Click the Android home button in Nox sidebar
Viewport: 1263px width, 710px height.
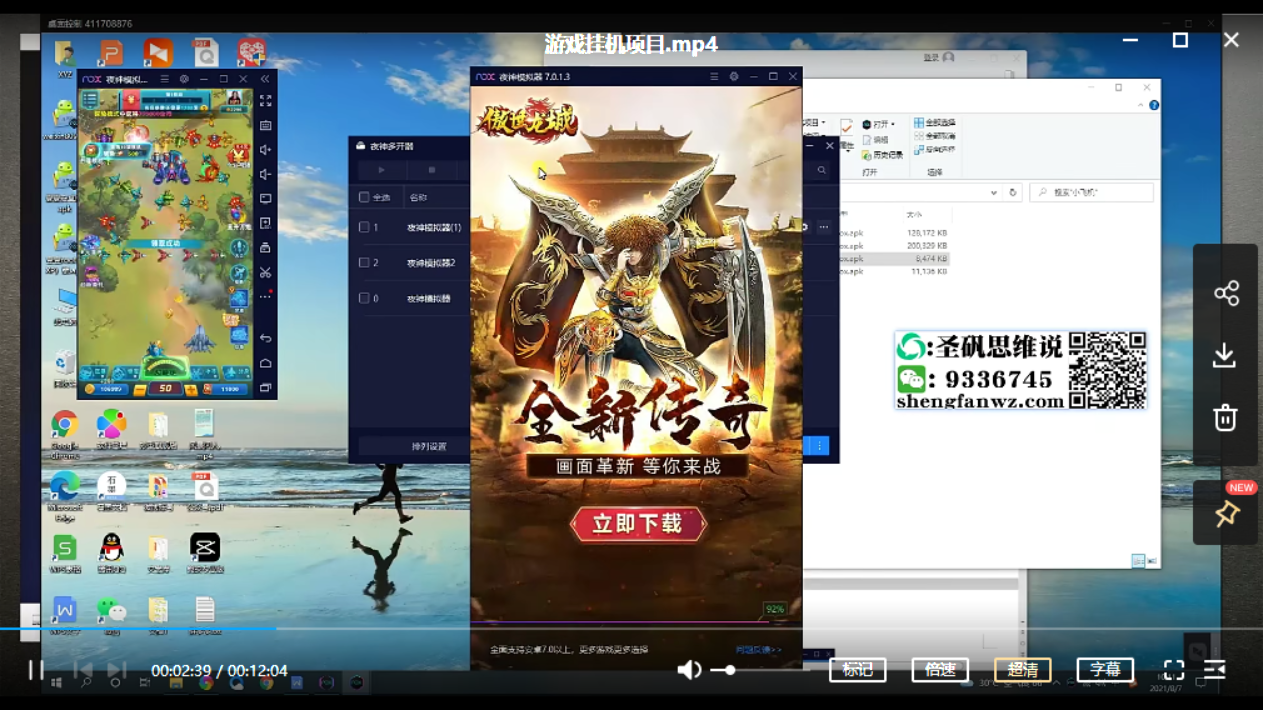[266, 363]
